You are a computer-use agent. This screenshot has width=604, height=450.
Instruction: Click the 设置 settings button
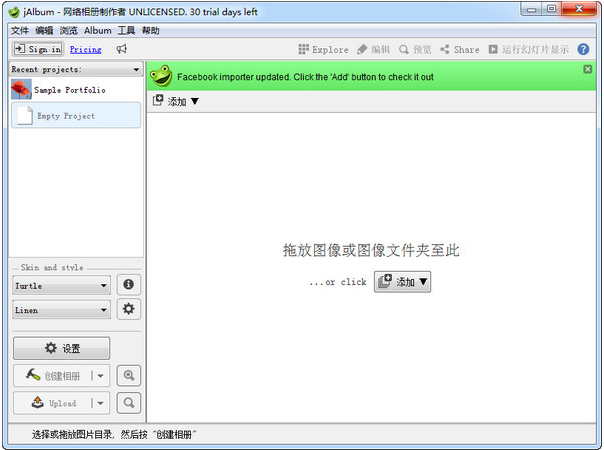pos(61,348)
